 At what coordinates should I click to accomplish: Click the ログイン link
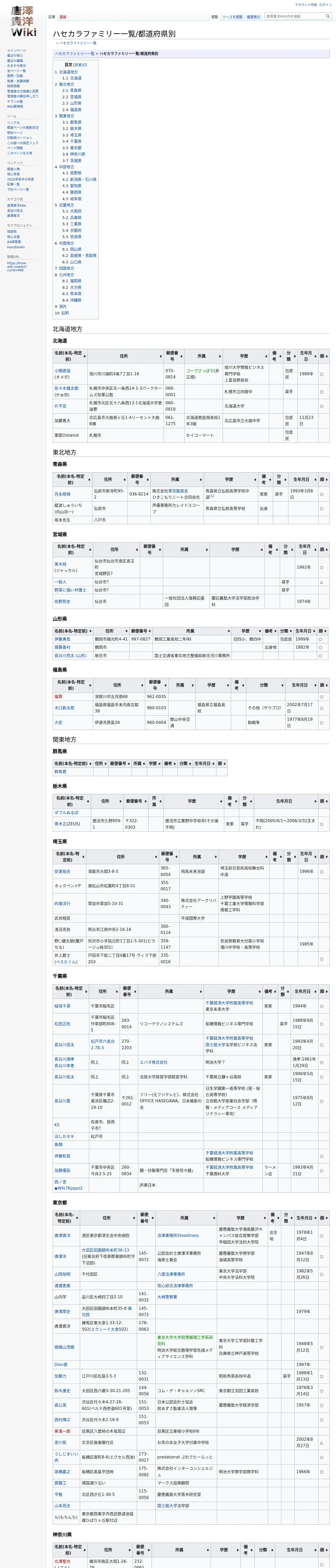326,5
